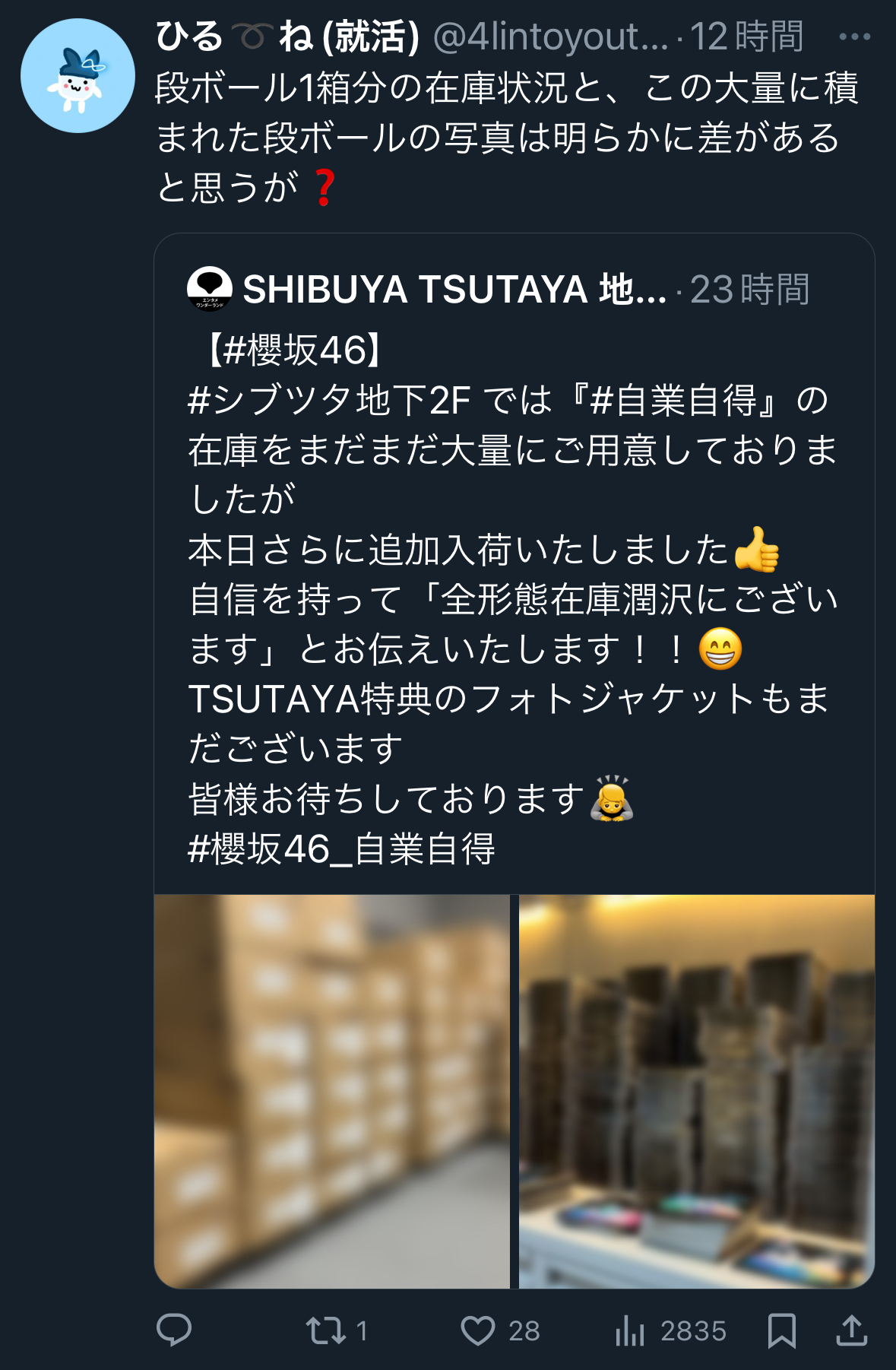Open the blurred cardboard boxes photo
The width and height of the screenshot is (896, 1370).
click(x=332, y=1091)
